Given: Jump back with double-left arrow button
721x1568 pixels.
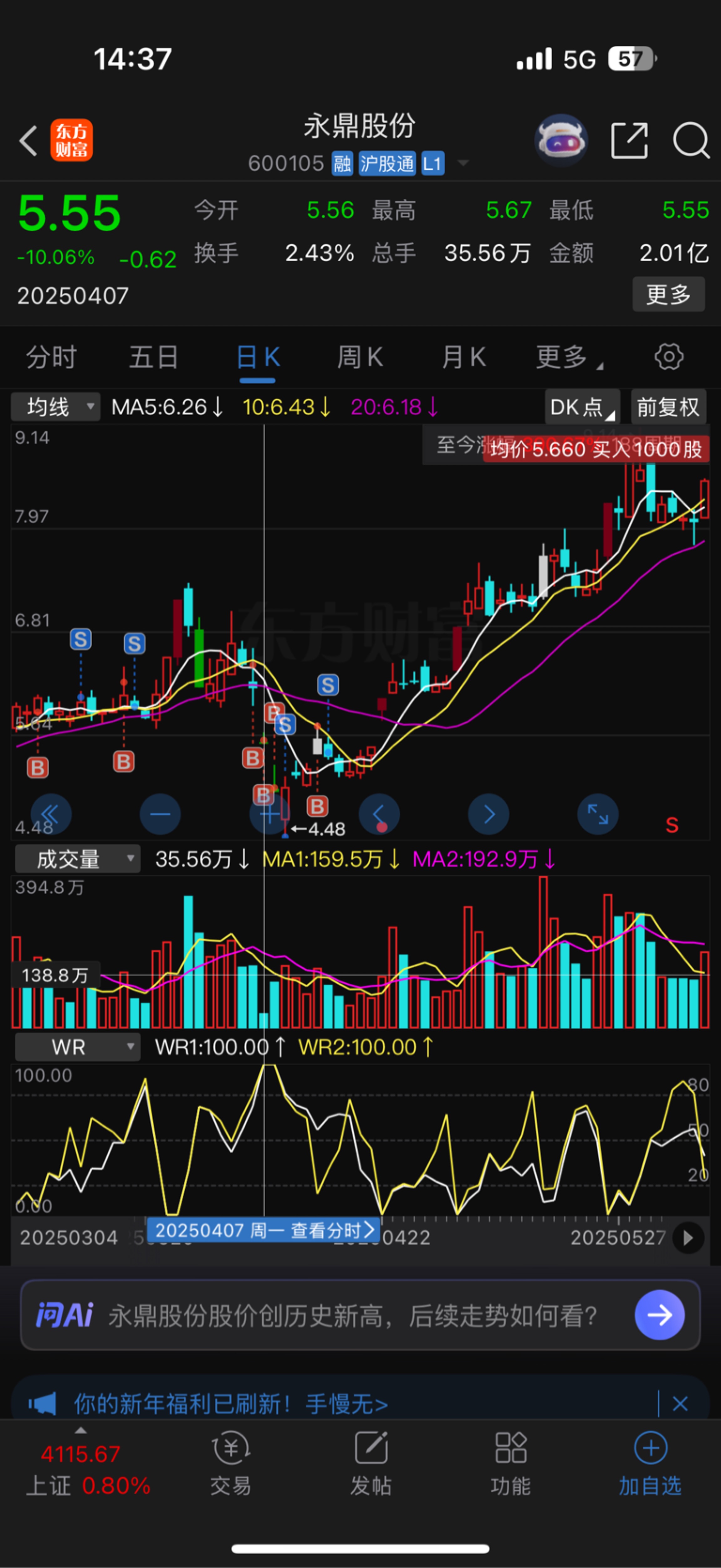Looking at the screenshot, I should (50, 814).
